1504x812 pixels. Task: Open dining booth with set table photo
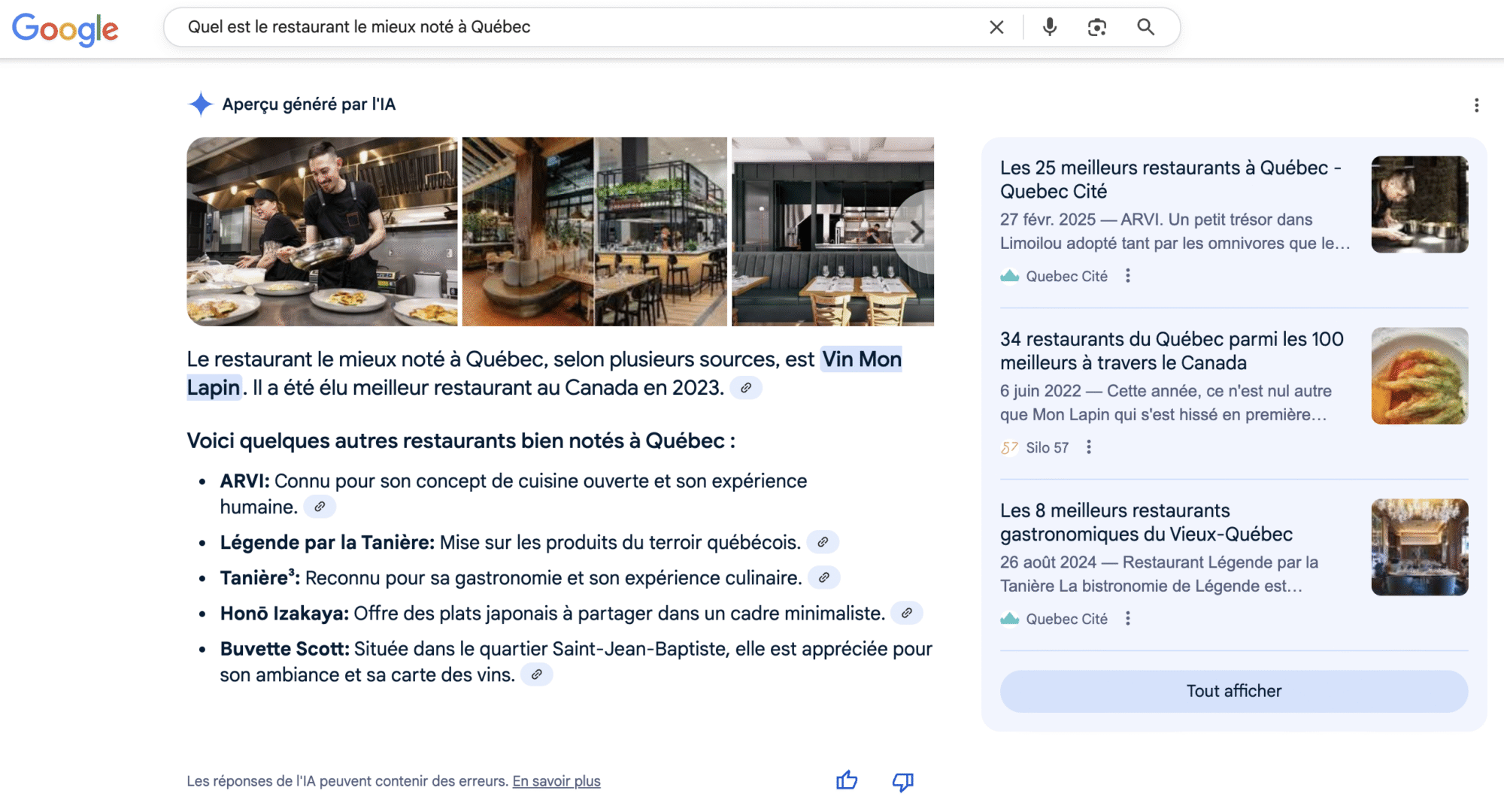(832, 232)
